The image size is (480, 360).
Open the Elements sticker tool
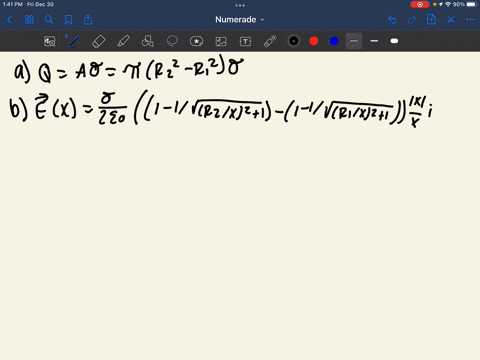[196, 41]
